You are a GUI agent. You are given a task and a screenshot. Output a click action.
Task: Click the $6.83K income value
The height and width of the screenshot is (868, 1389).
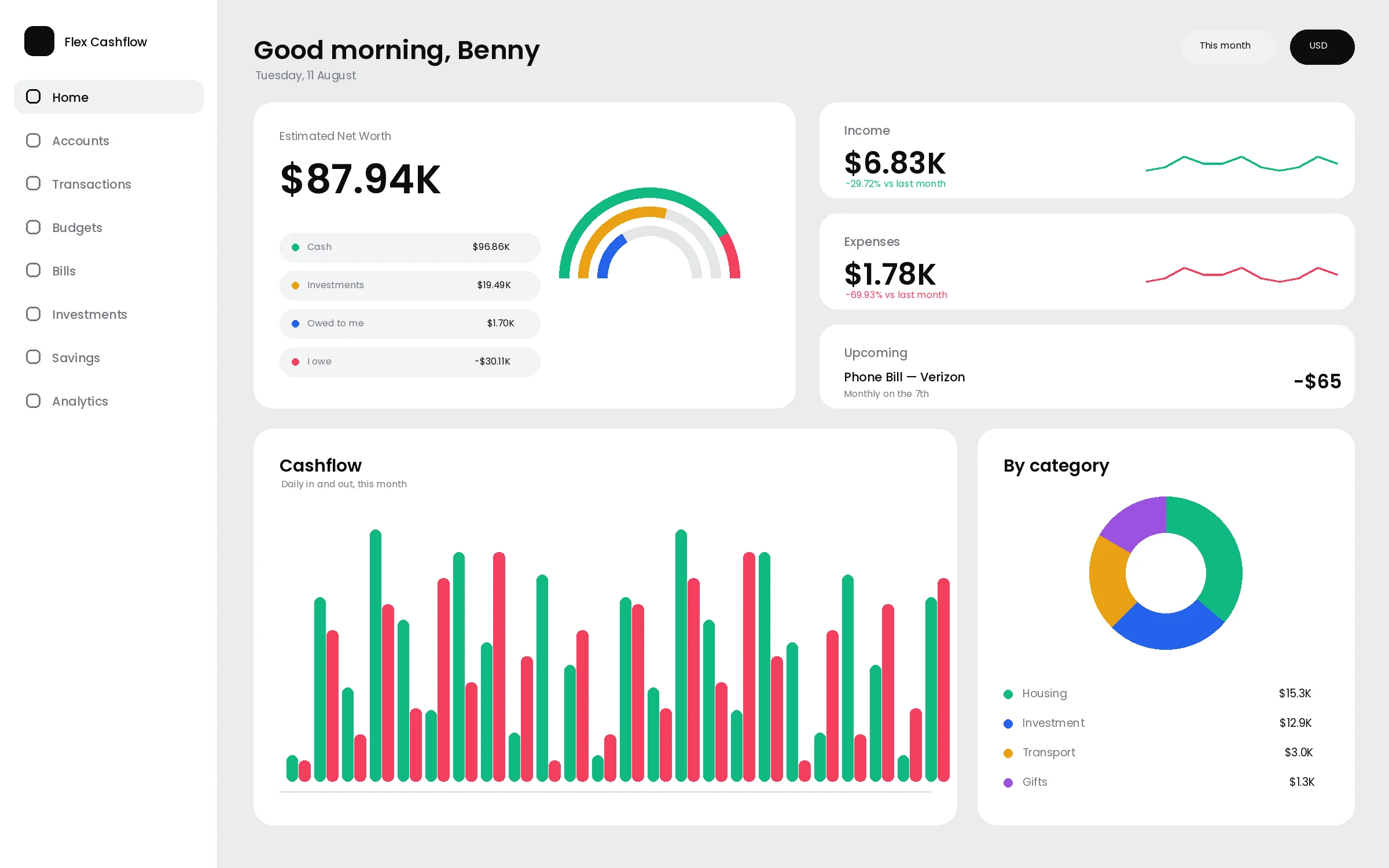tap(895, 163)
